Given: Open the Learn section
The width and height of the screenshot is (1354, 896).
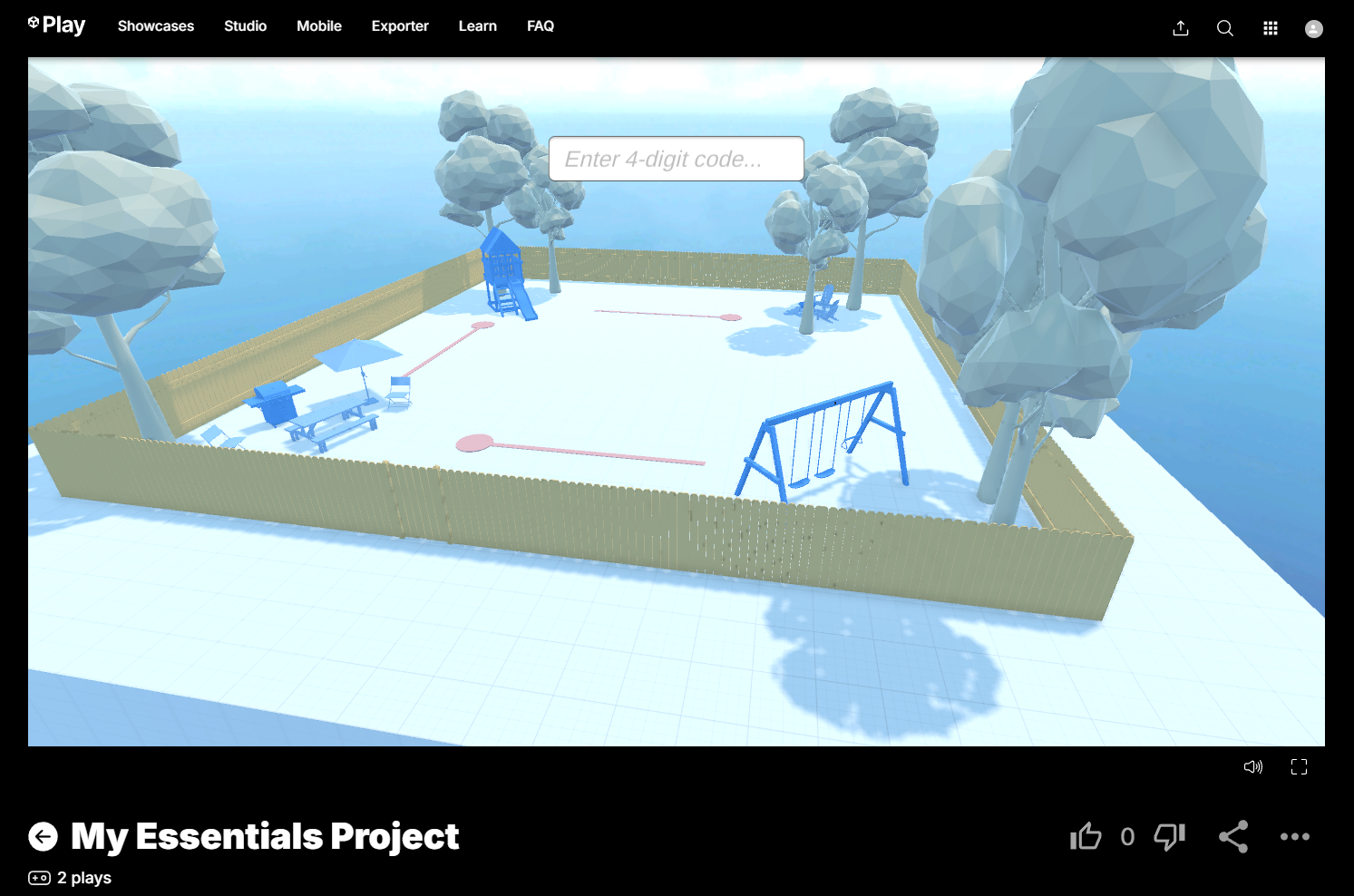Looking at the screenshot, I should coord(477,26).
